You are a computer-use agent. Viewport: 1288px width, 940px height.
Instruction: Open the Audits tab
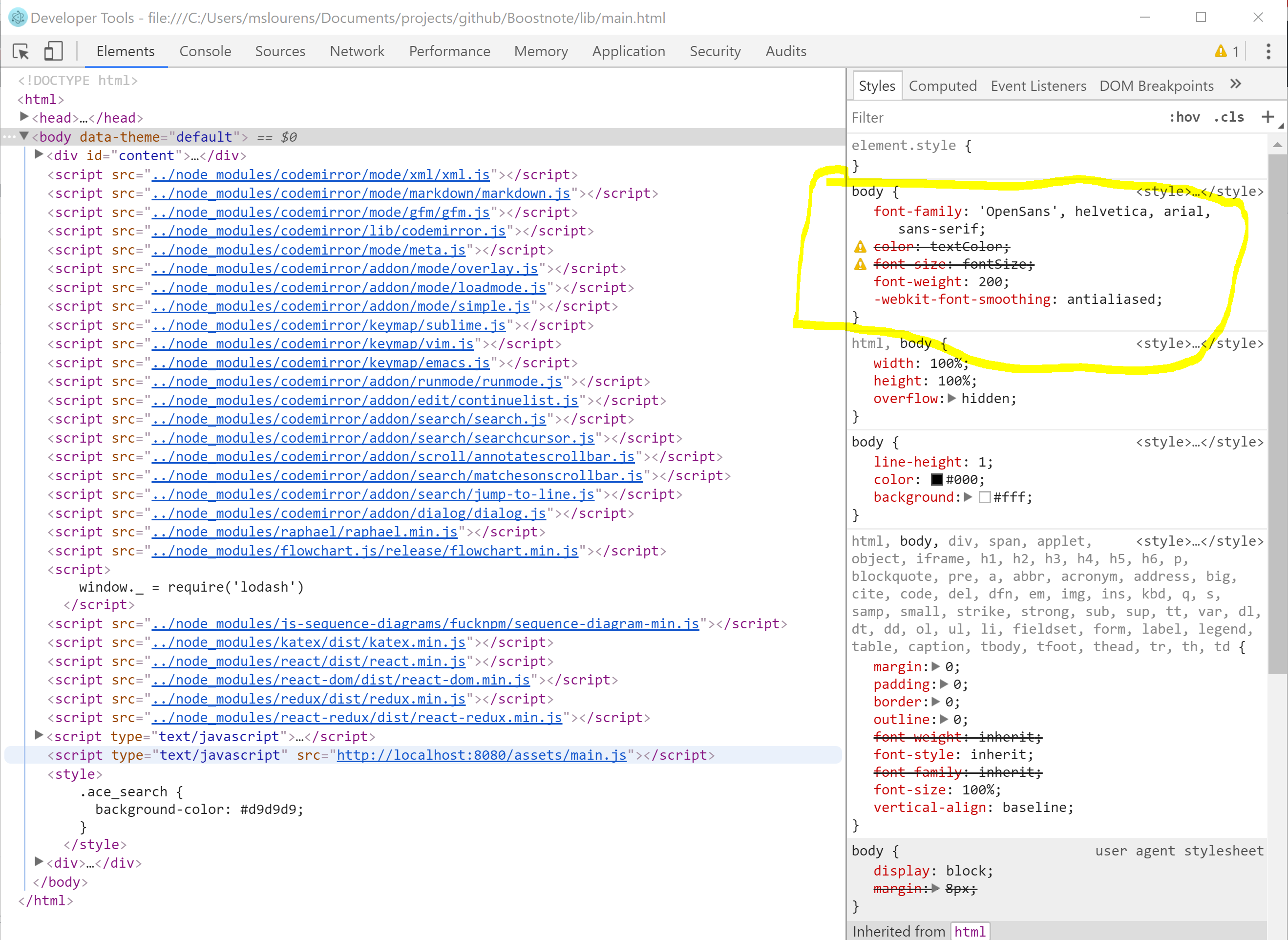pos(786,51)
